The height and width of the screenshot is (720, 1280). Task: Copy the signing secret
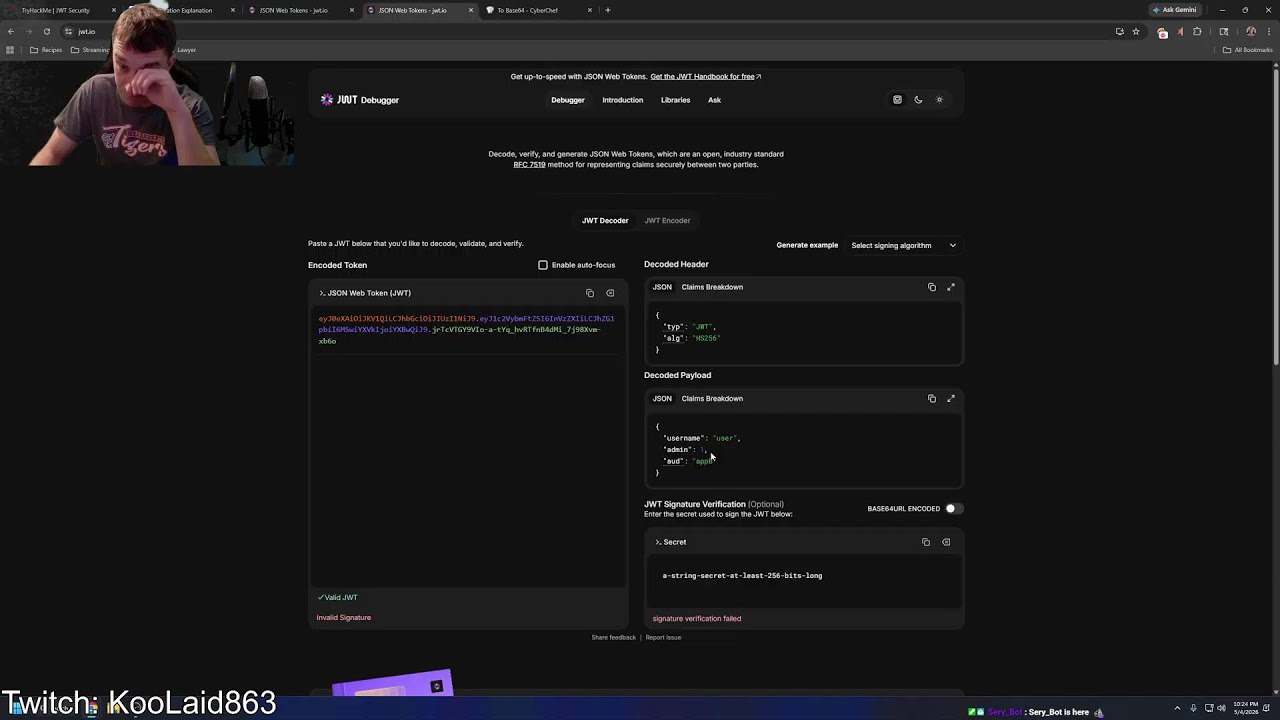(926, 542)
